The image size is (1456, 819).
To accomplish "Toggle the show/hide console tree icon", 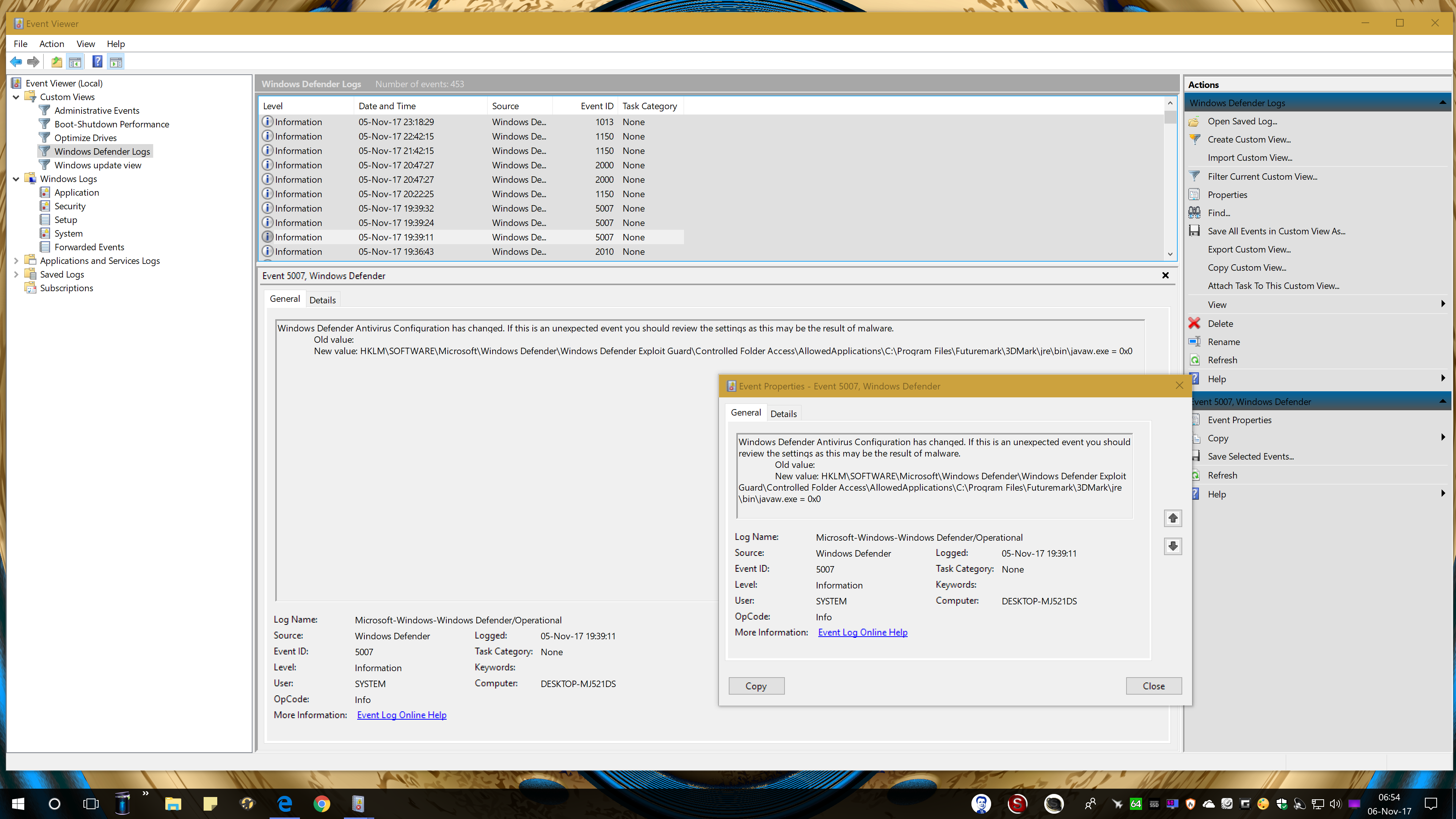I will [x=75, y=61].
